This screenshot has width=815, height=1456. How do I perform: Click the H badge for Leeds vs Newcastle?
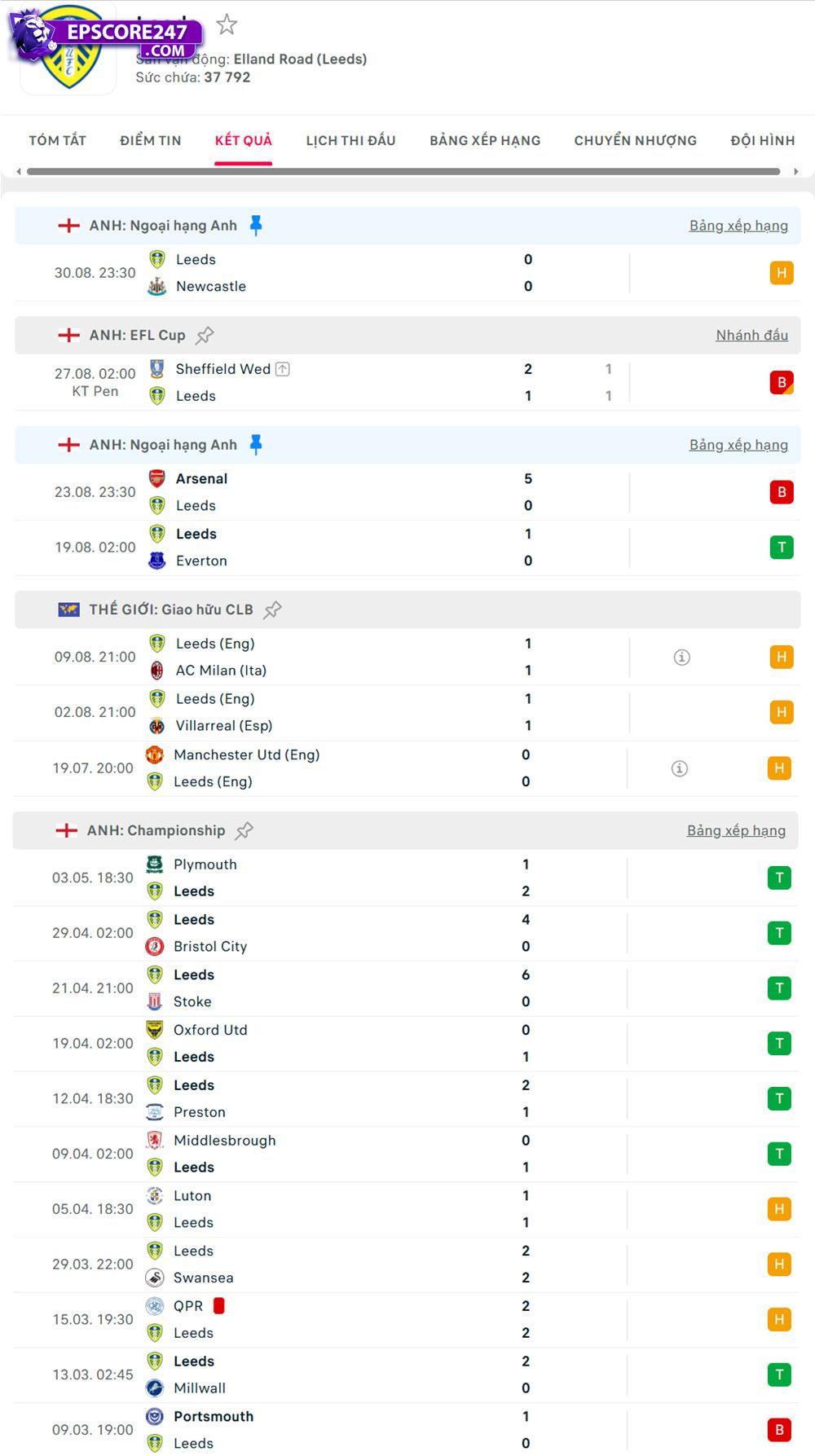point(782,273)
